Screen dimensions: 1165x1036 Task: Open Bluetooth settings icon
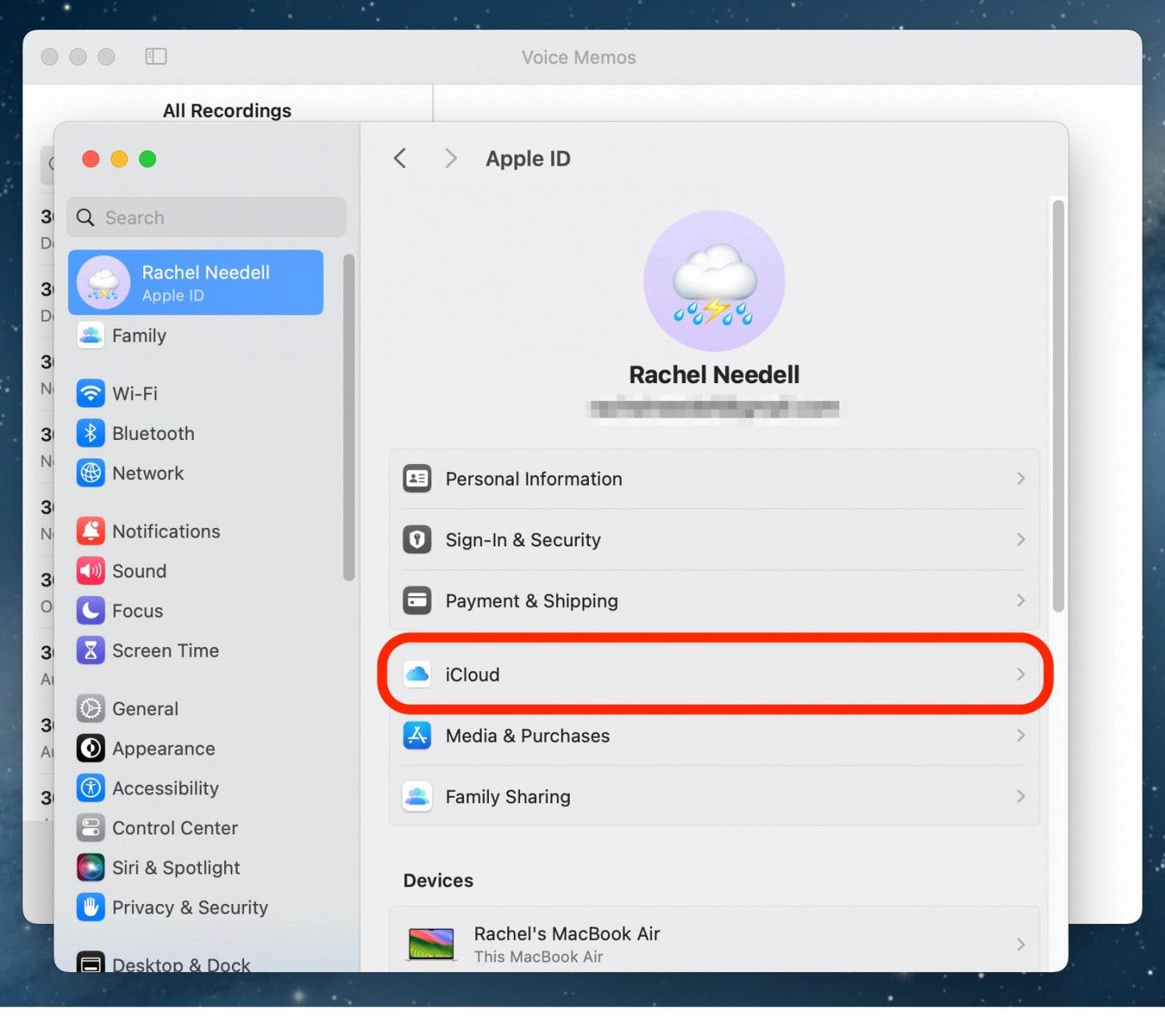tap(90, 434)
